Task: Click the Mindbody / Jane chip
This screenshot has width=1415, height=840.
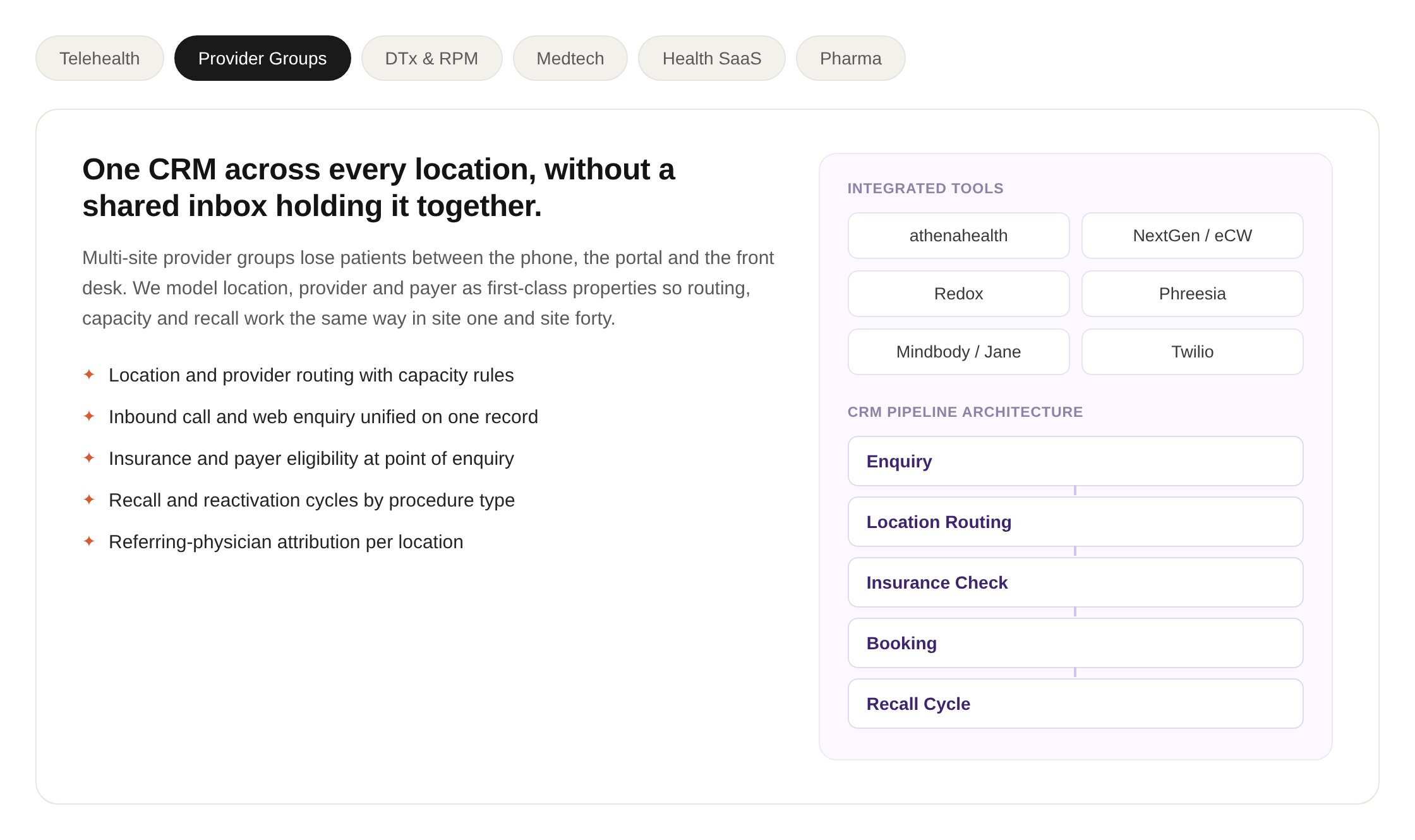Action: 959,352
